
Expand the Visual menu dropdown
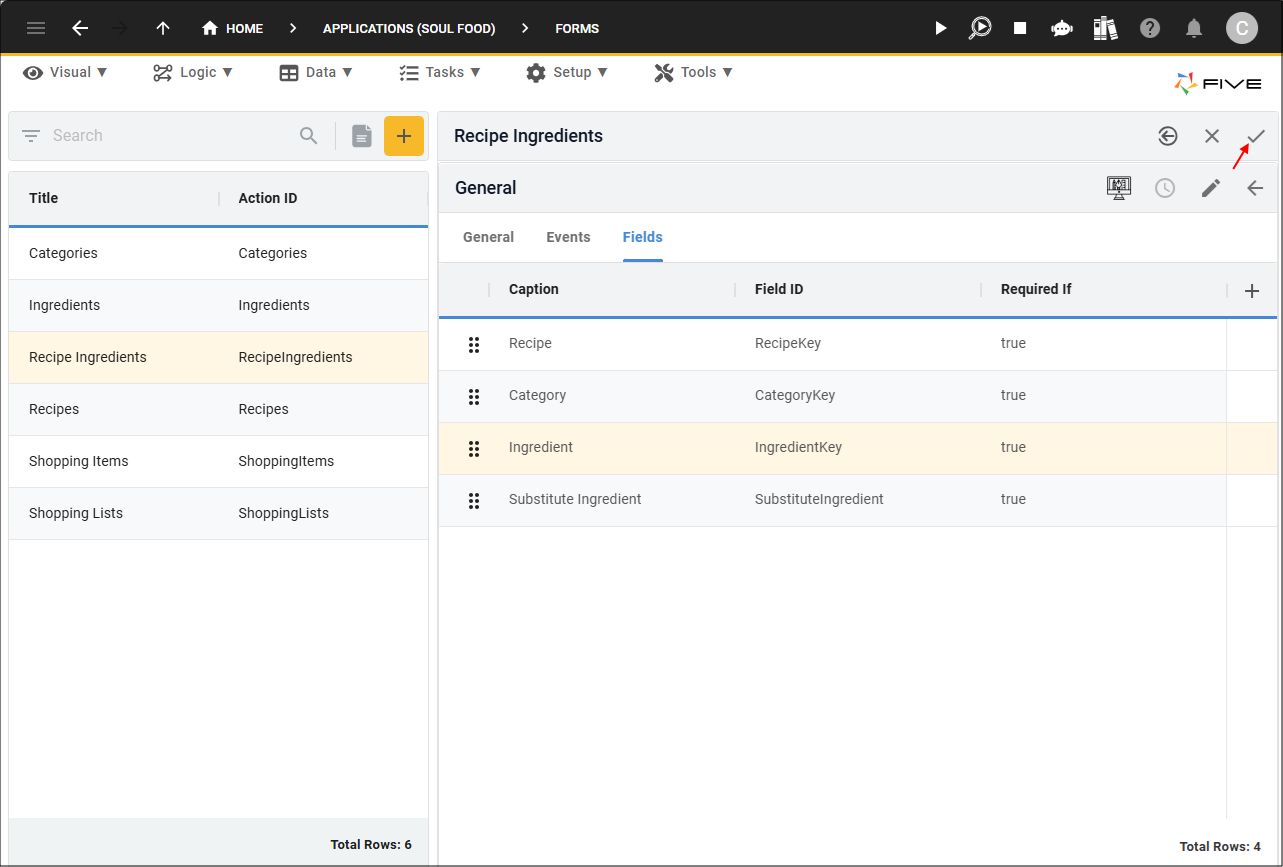66,72
